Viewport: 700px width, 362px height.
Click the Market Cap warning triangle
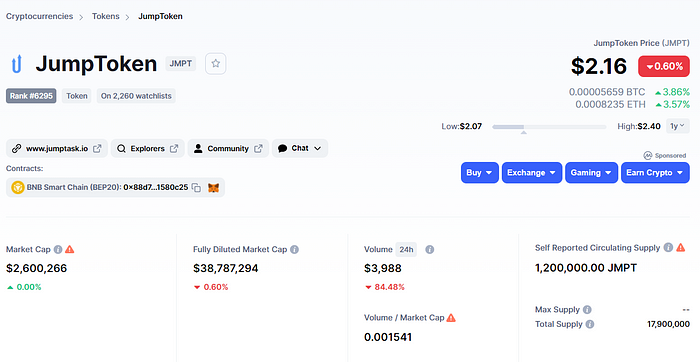(x=70, y=249)
